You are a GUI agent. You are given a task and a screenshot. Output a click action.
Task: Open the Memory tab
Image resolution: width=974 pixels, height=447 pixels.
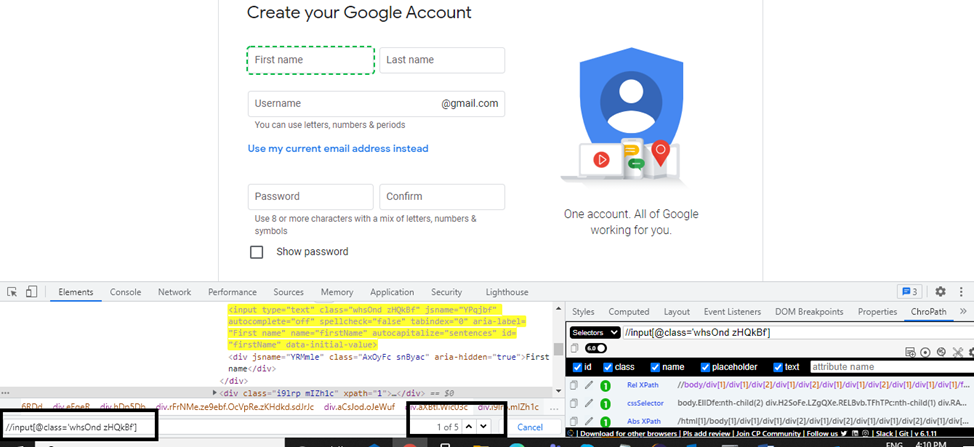coord(337,292)
